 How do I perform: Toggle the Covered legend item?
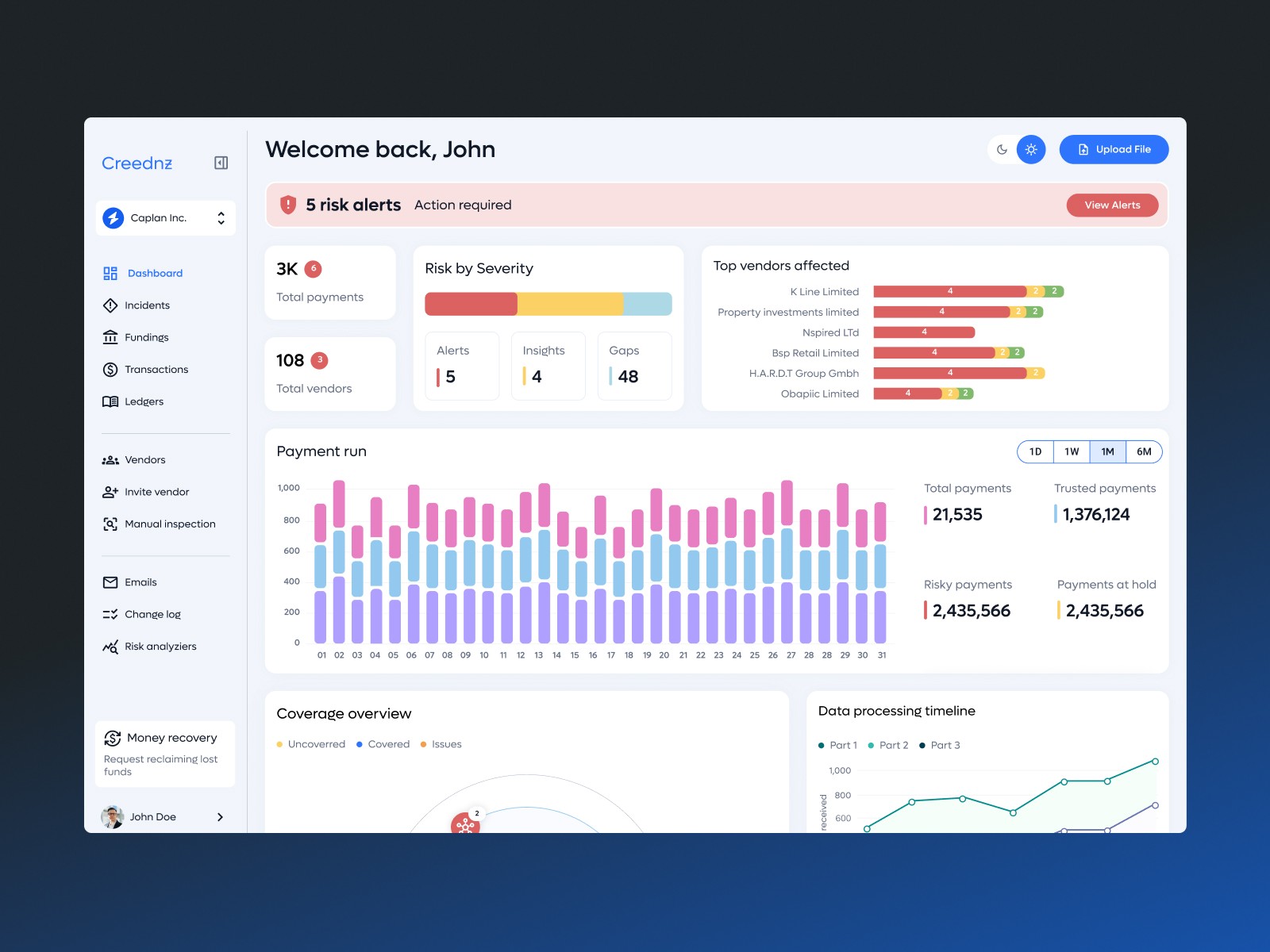pyautogui.click(x=383, y=744)
